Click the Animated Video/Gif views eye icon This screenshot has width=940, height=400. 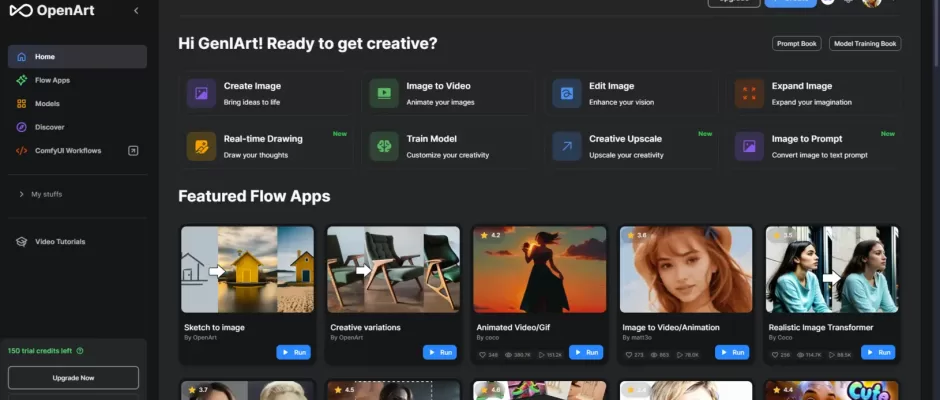(508, 355)
